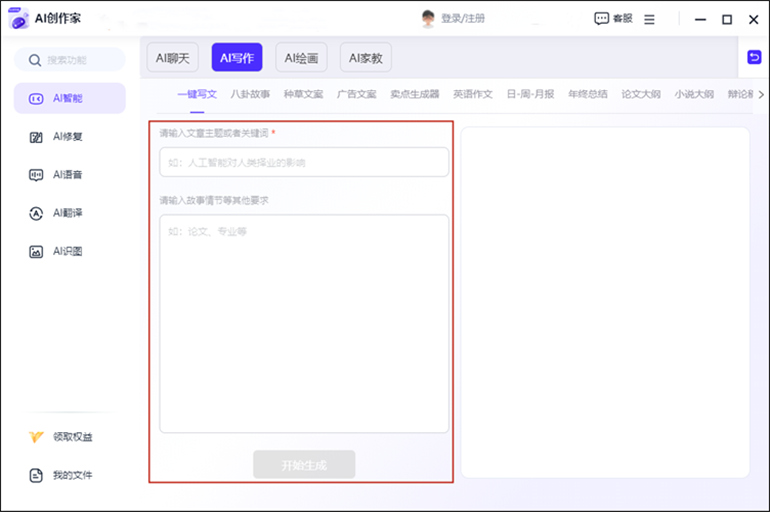Viewport: 770px width, 512px height.
Task: Click the search magnifier icon
Action: coord(34,60)
